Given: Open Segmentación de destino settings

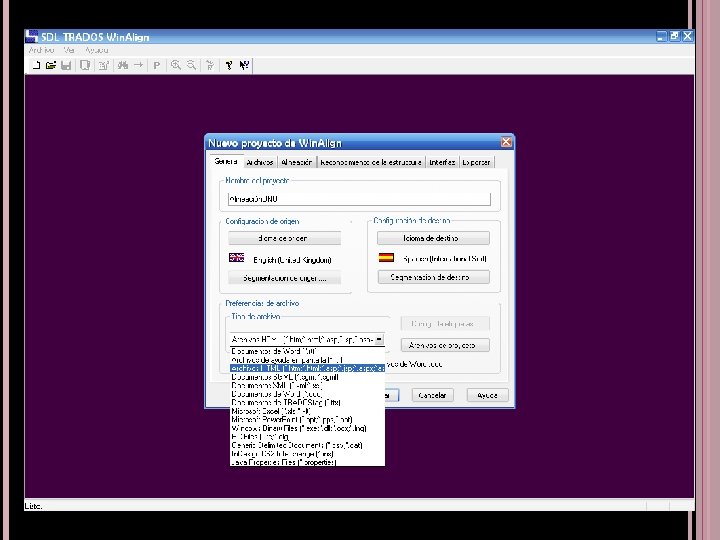Looking at the screenshot, I should pyautogui.click(x=433, y=277).
